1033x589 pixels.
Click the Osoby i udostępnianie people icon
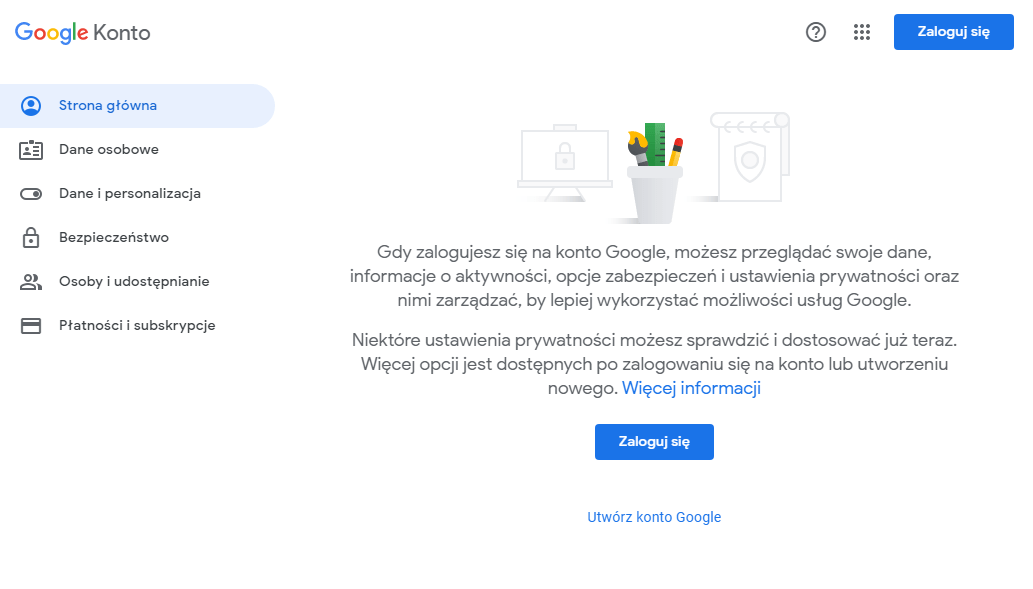(x=31, y=282)
